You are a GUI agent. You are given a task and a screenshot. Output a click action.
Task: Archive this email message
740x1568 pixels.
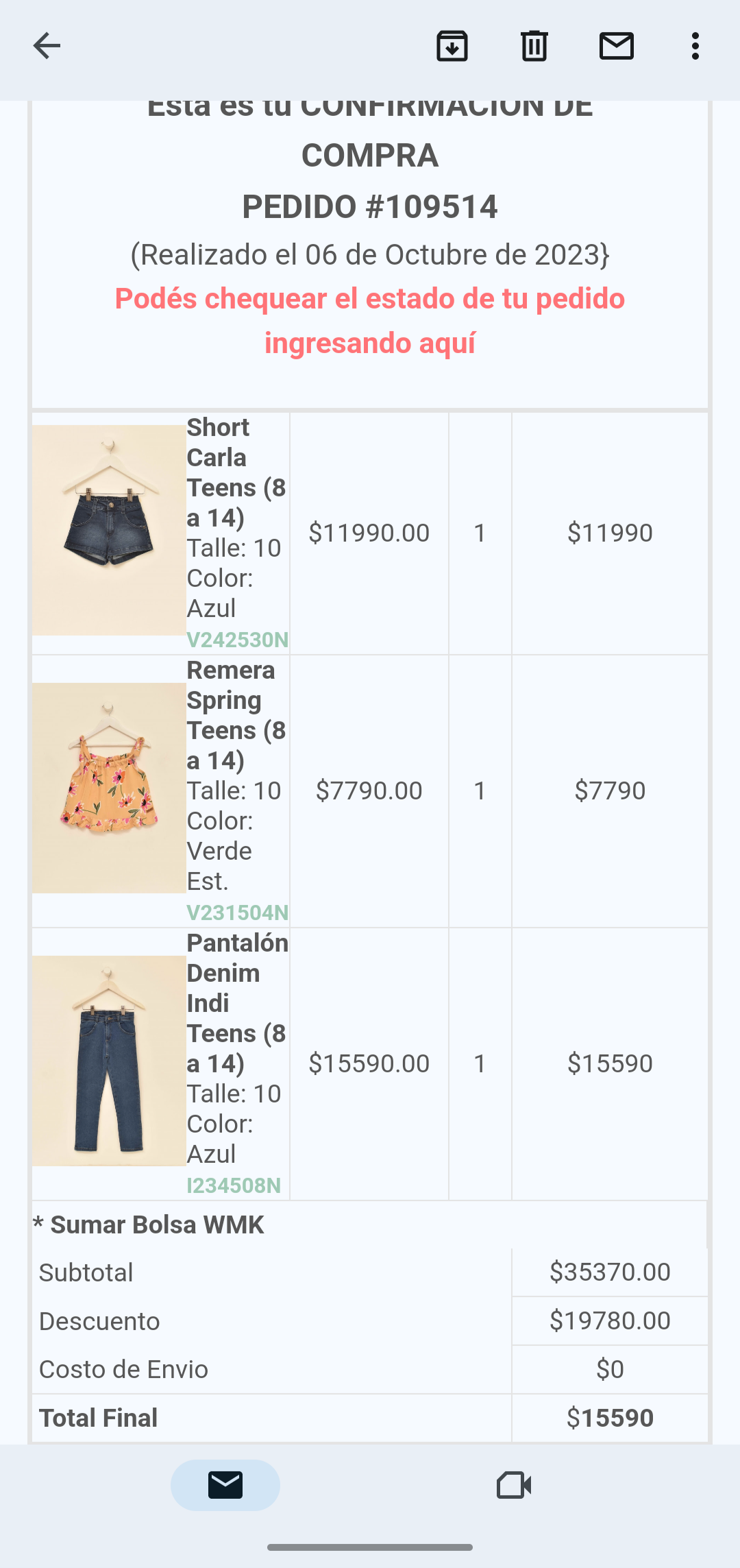click(452, 46)
